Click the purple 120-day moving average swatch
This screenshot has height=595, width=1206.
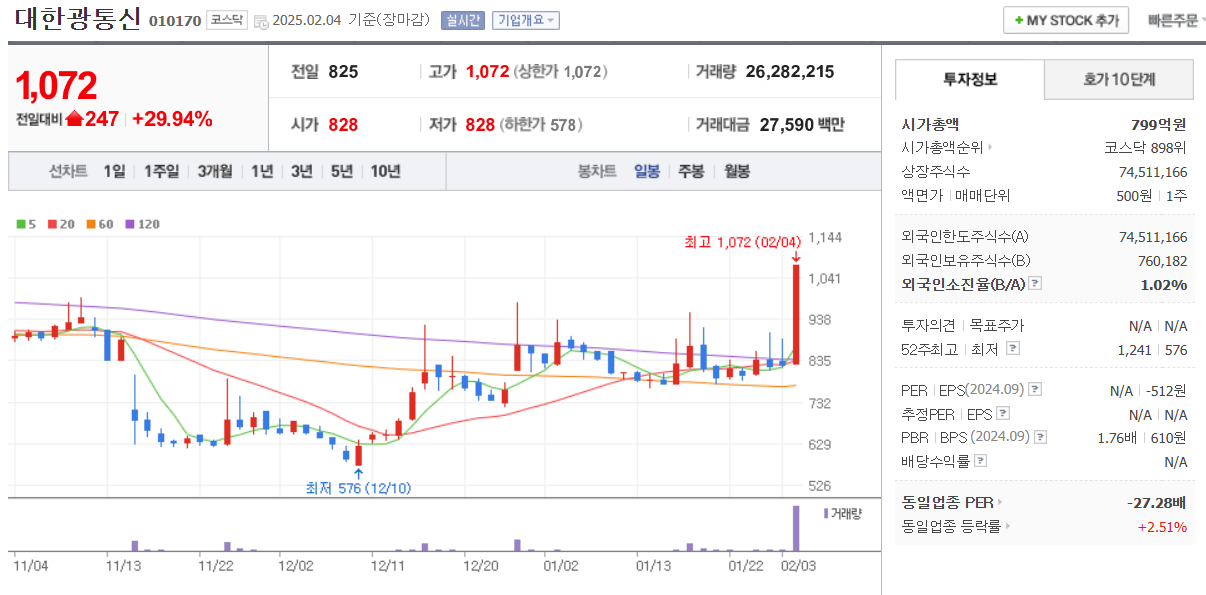pos(128,224)
